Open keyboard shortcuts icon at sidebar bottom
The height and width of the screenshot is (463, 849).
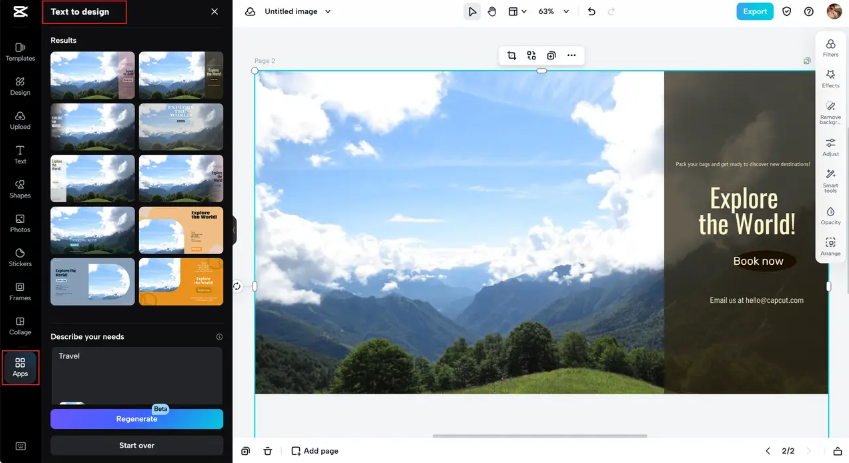click(20, 446)
